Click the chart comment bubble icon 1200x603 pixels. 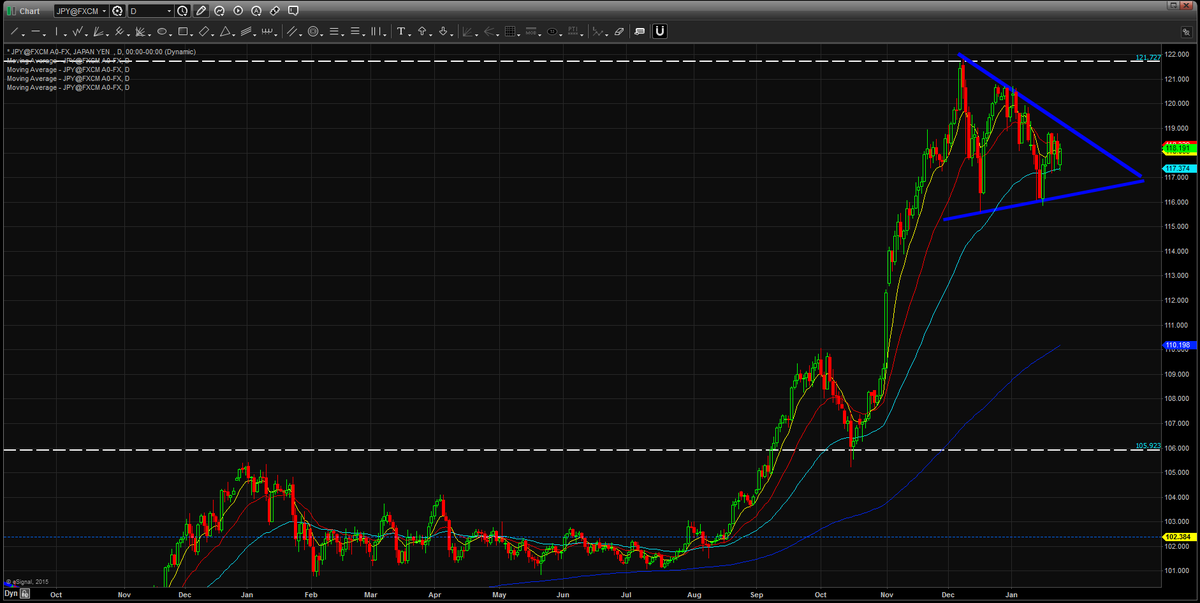click(292, 11)
